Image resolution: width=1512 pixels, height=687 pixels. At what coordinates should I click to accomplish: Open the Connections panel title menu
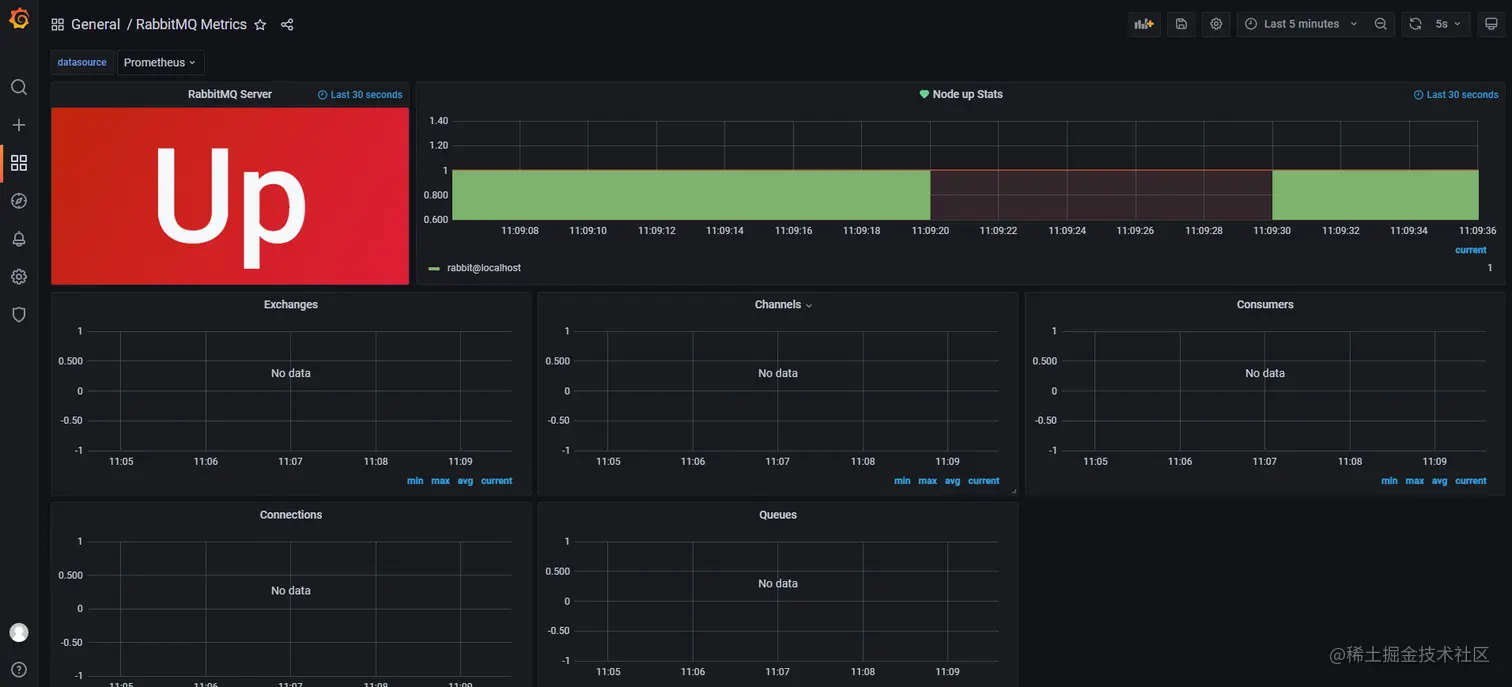click(291, 515)
